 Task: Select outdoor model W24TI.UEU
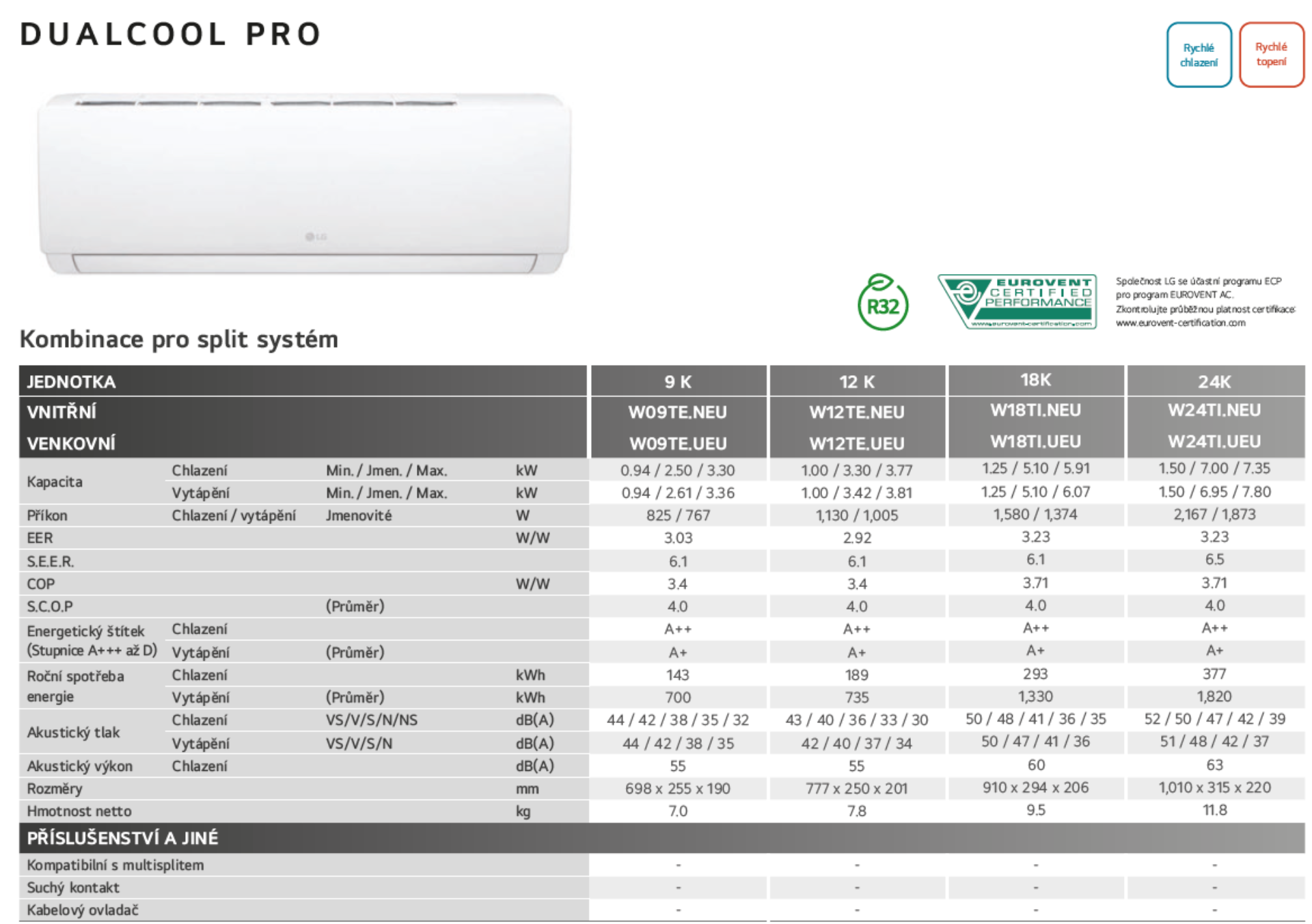1214,441
